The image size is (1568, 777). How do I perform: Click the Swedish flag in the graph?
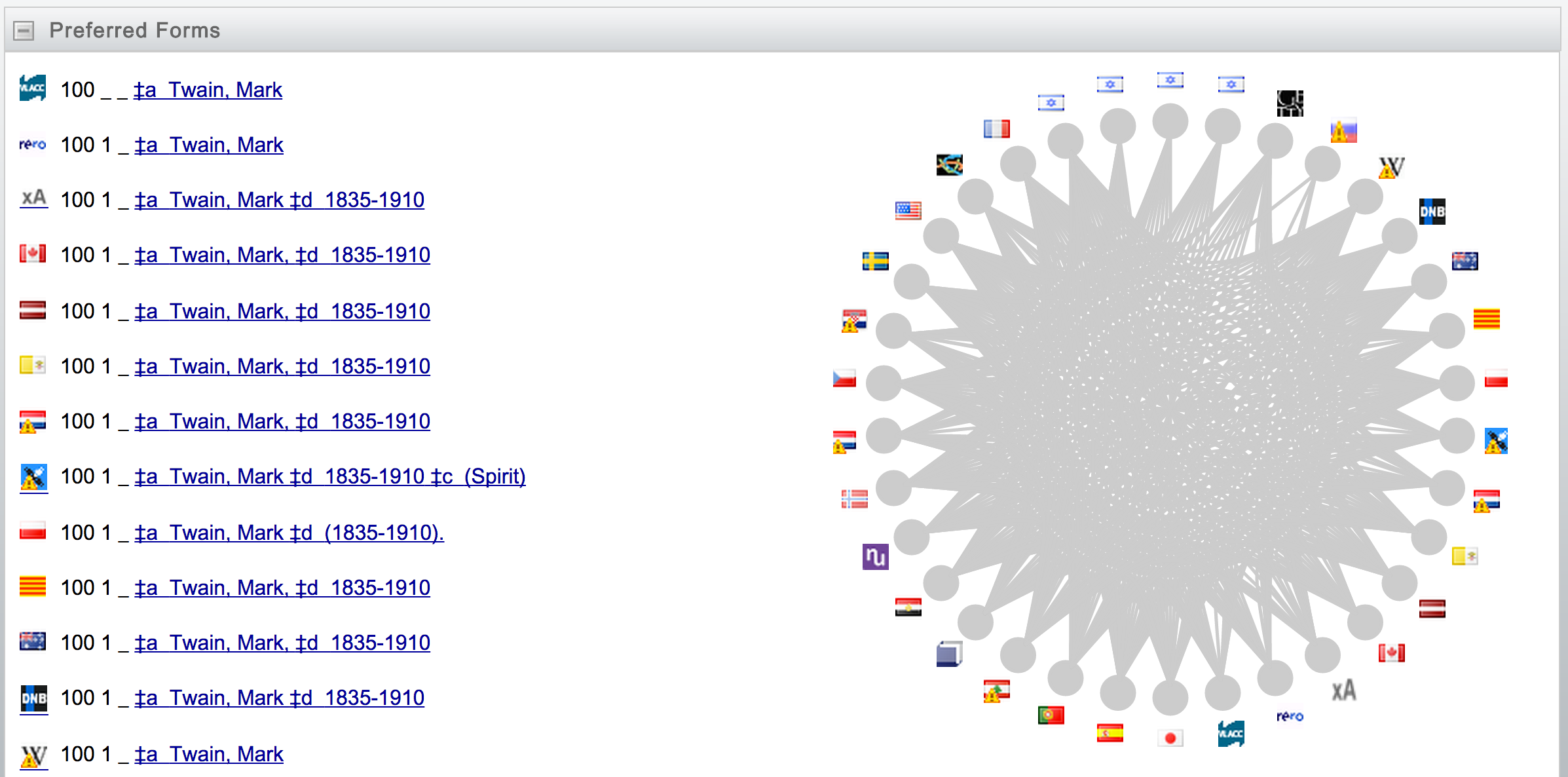875,261
